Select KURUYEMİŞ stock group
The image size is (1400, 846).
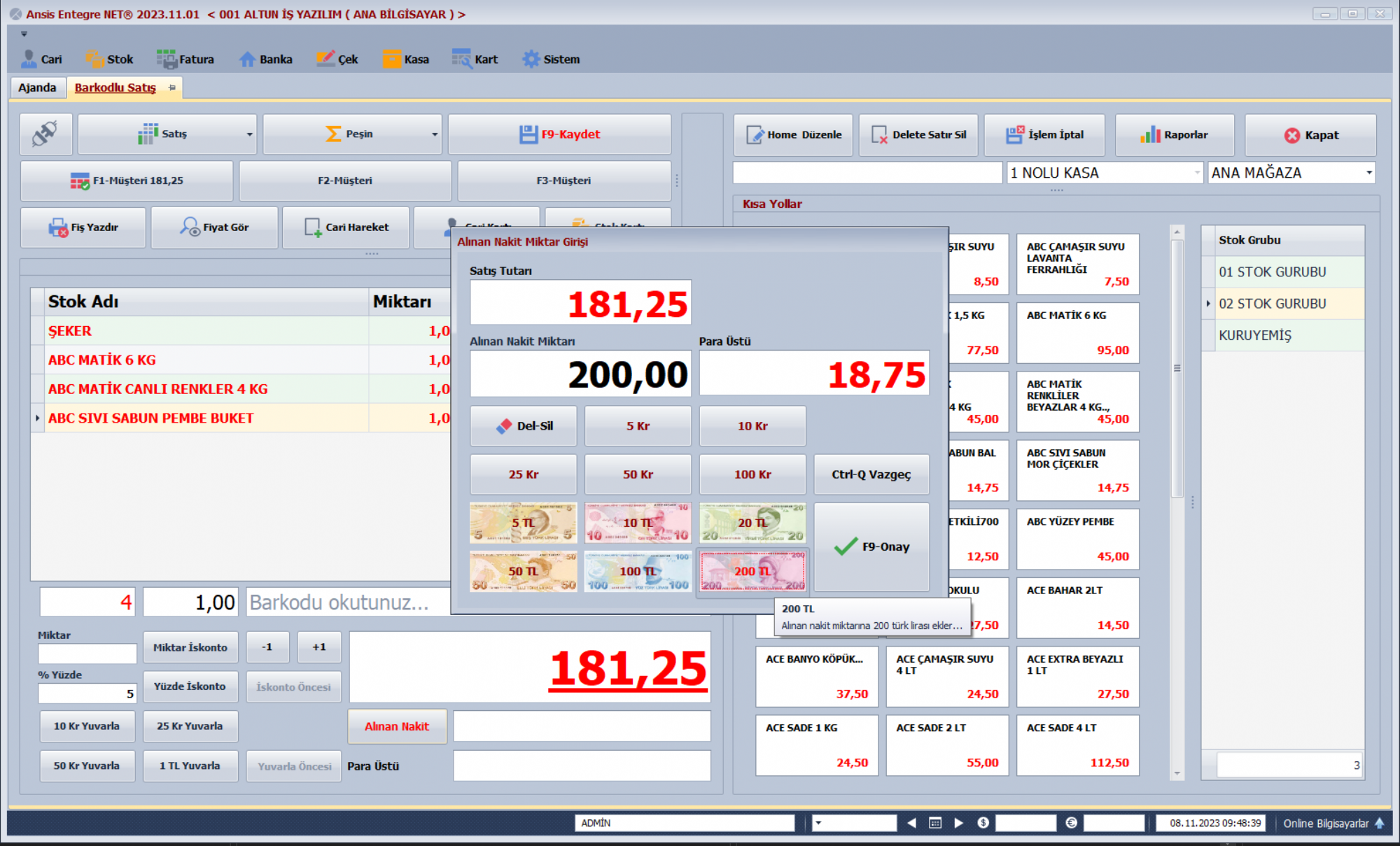point(1289,335)
